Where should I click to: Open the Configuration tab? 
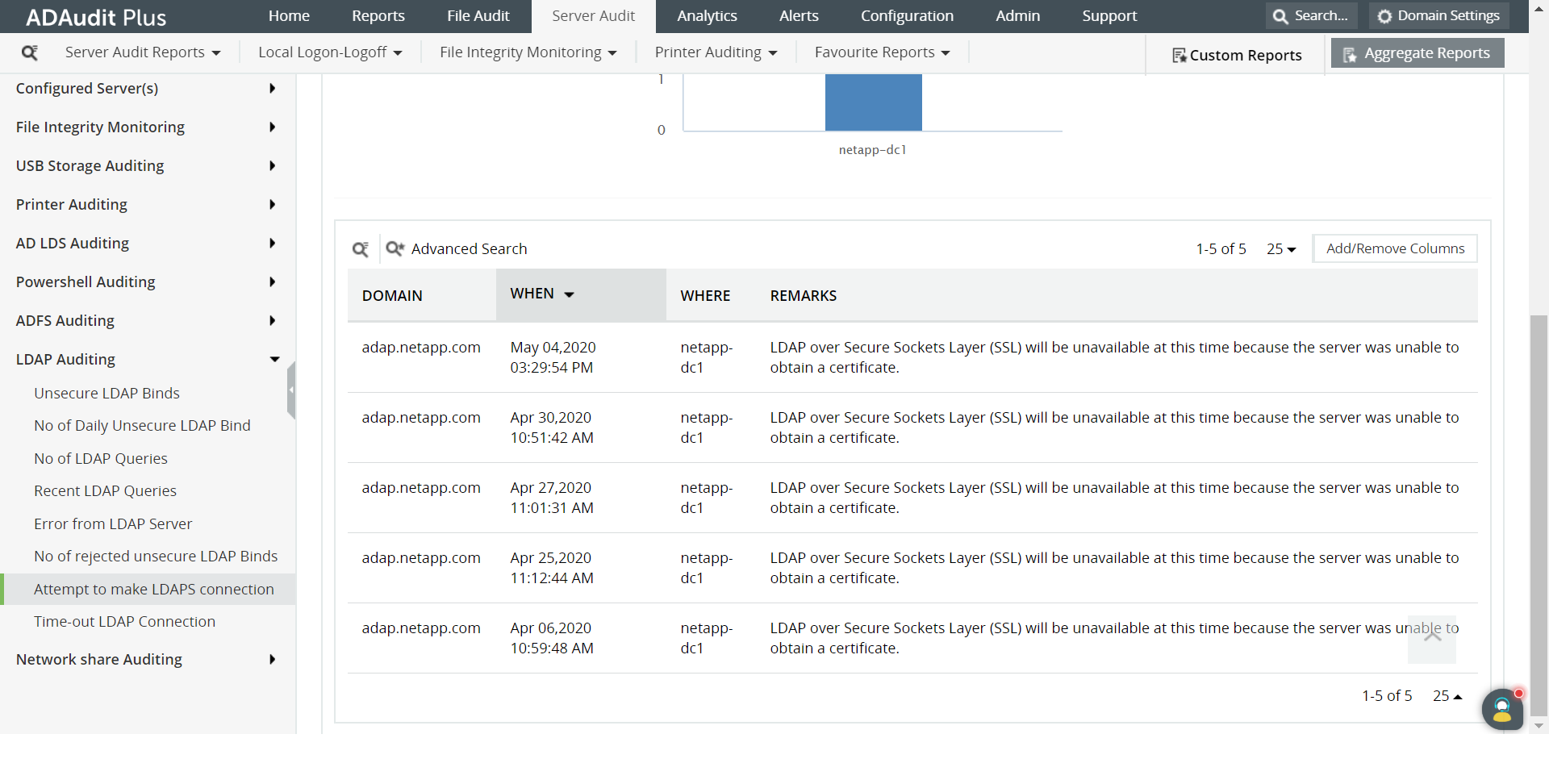907,16
